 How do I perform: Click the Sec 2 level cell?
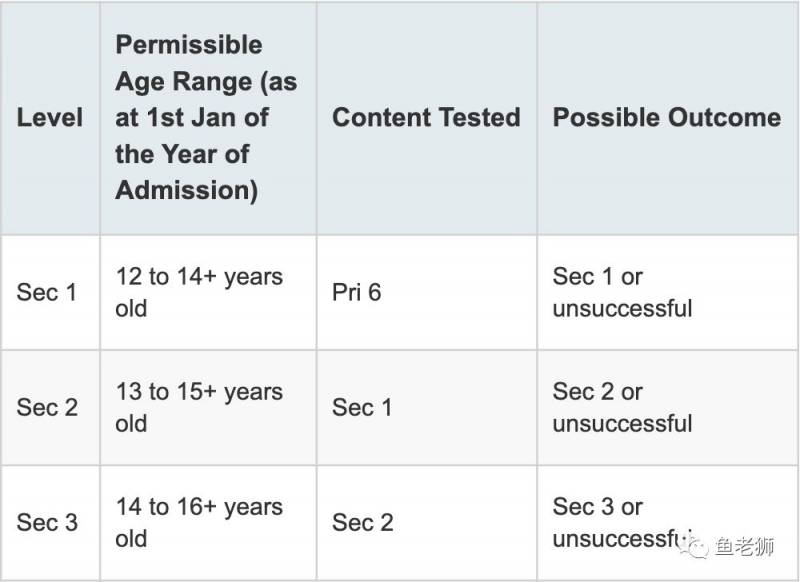(x=47, y=407)
